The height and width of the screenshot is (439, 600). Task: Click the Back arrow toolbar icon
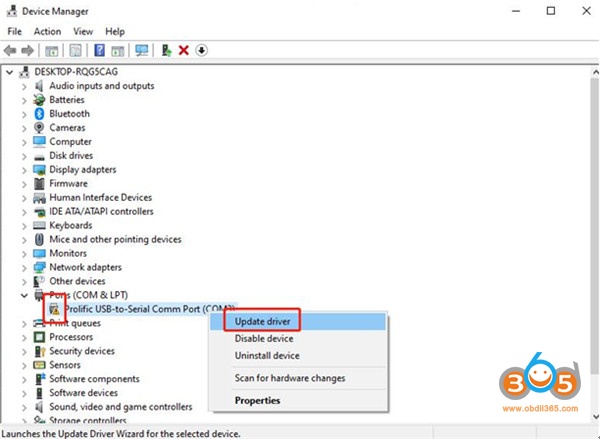[10, 50]
